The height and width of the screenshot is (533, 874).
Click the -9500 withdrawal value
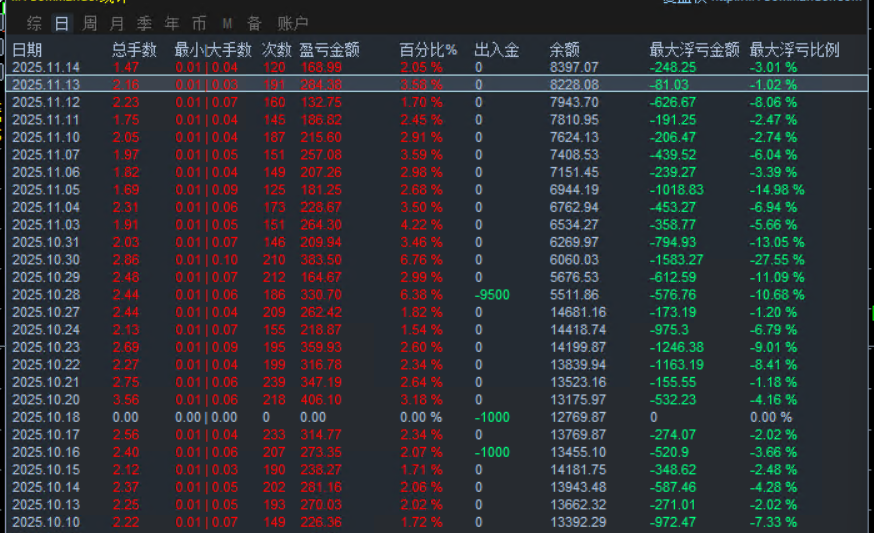(x=492, y=295)
